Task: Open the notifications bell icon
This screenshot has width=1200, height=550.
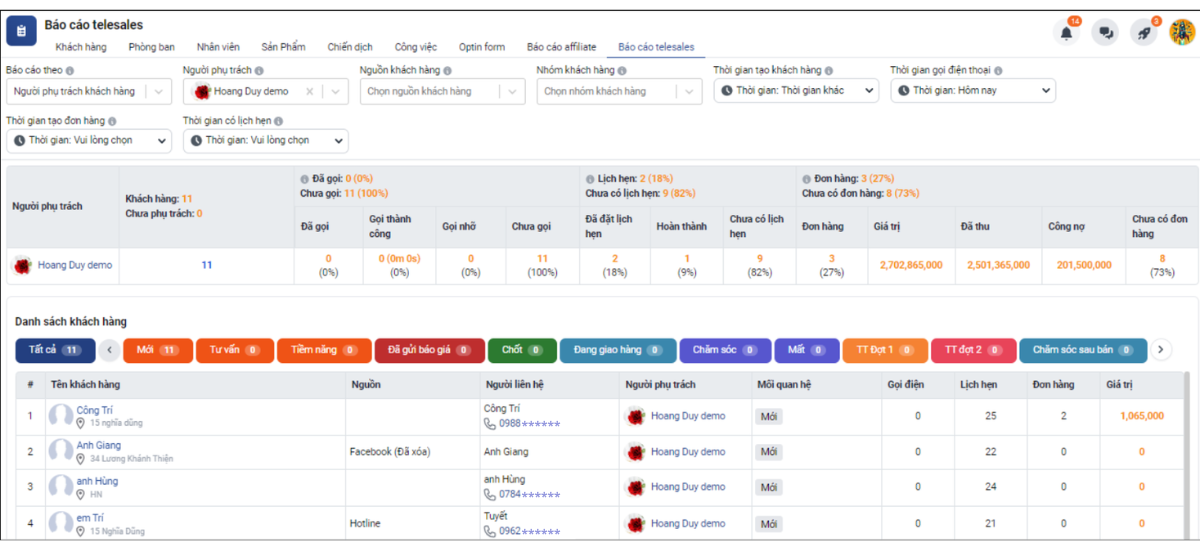Action: pyautogui.click(x=1067, y=32)
